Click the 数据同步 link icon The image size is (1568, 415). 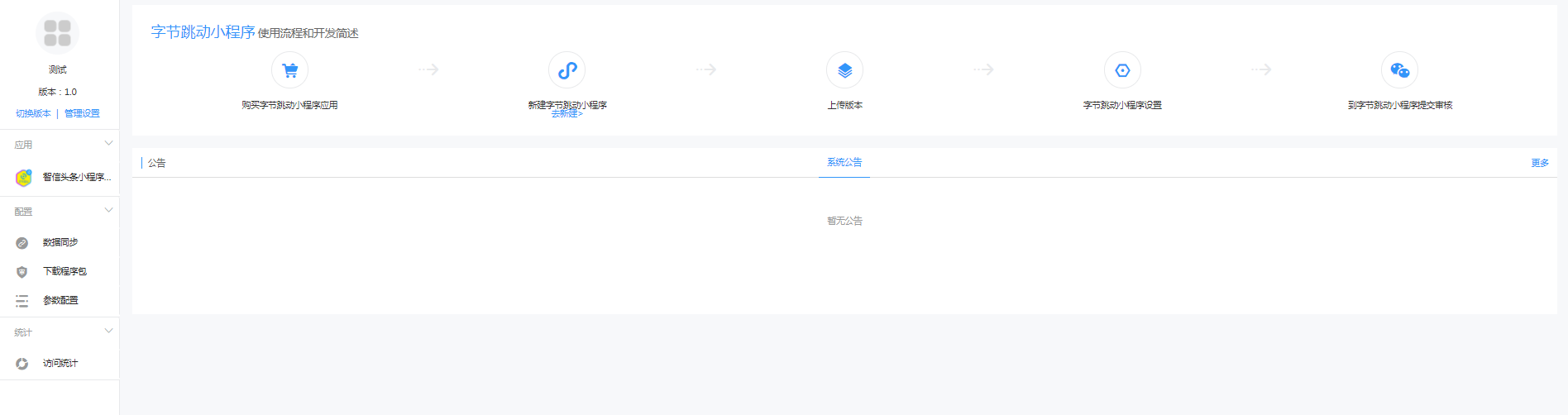point(22,243)
